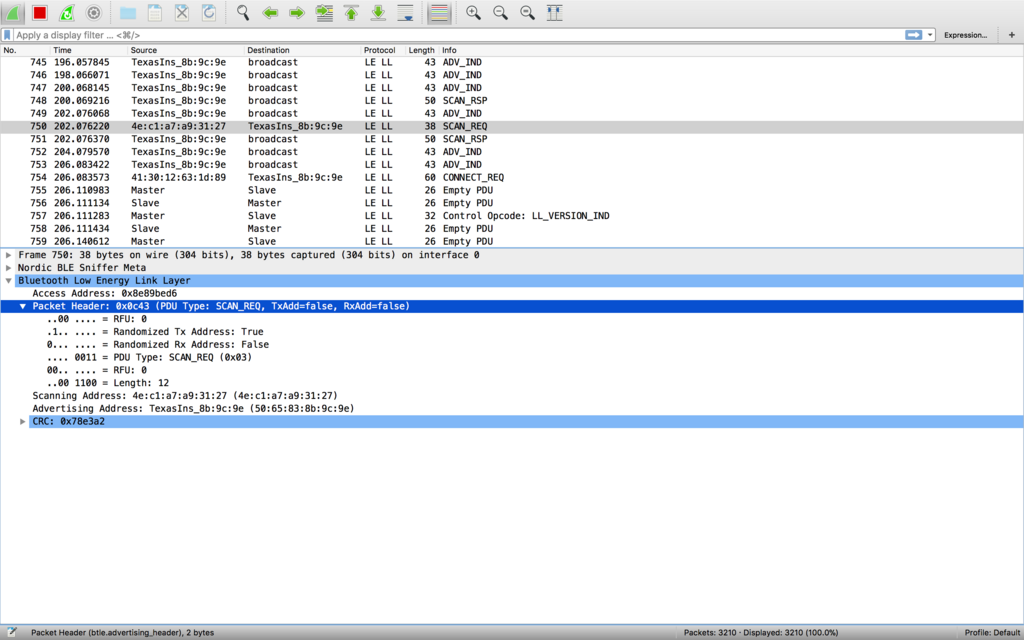Open the display filter history dropdown

pos(930,35)
